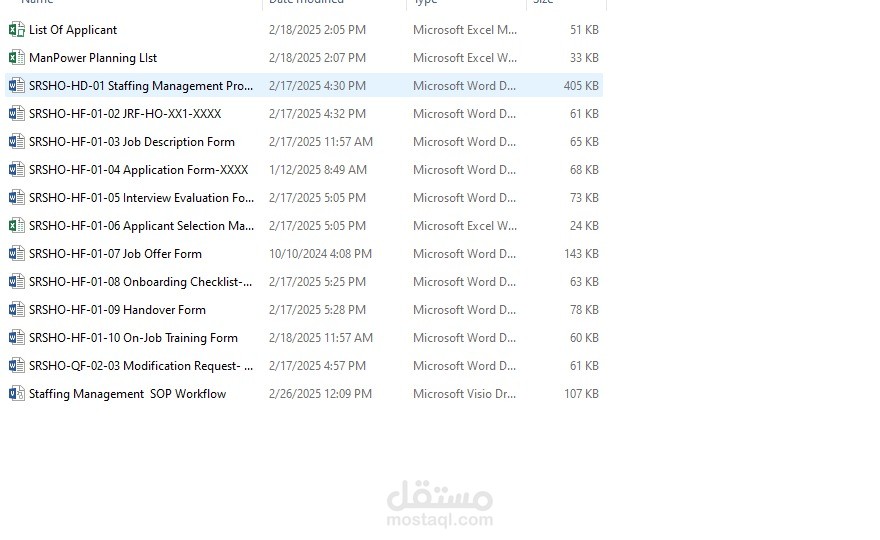
Task: Select SRSHO-HF-01-08 Onboarding Checklist name
Action: pos(141,282)
